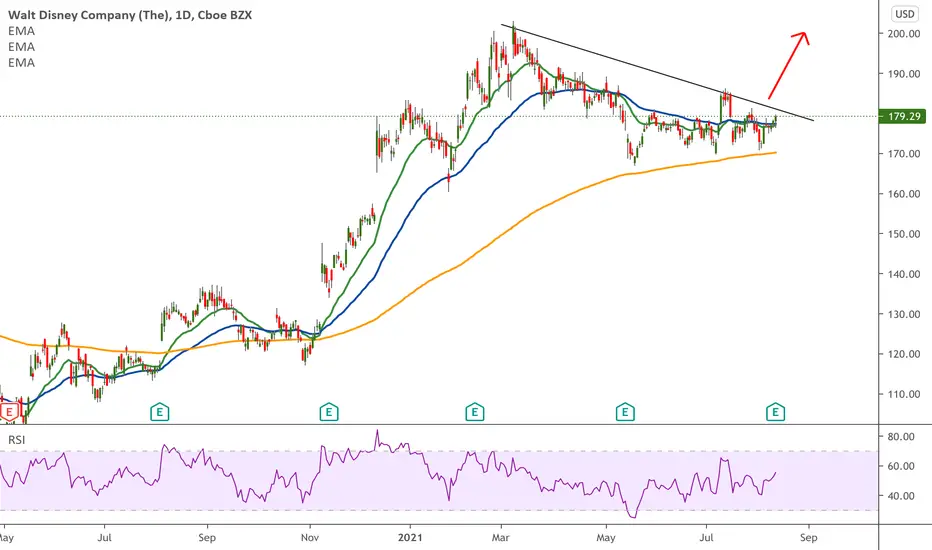Screen dimensions: 932x550
Task: Click the RSI 60.00 axis label
Action: point(900,466)
